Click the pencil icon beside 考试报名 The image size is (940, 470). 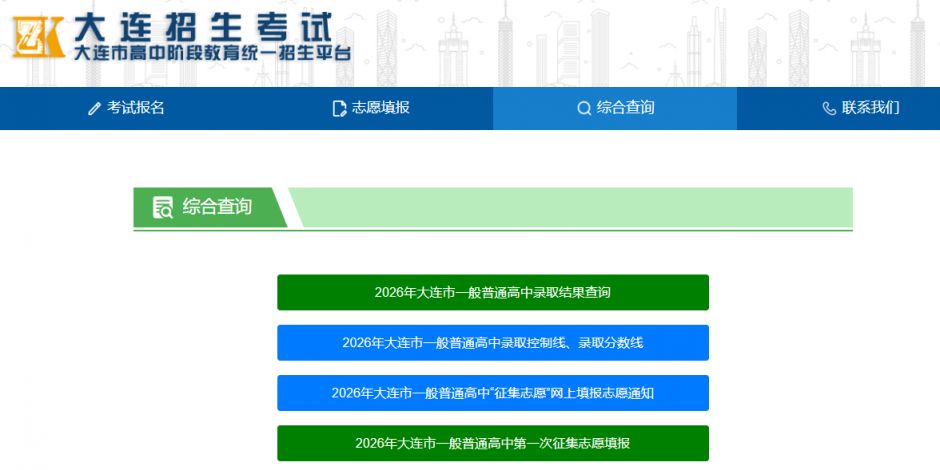coord(94,109)
